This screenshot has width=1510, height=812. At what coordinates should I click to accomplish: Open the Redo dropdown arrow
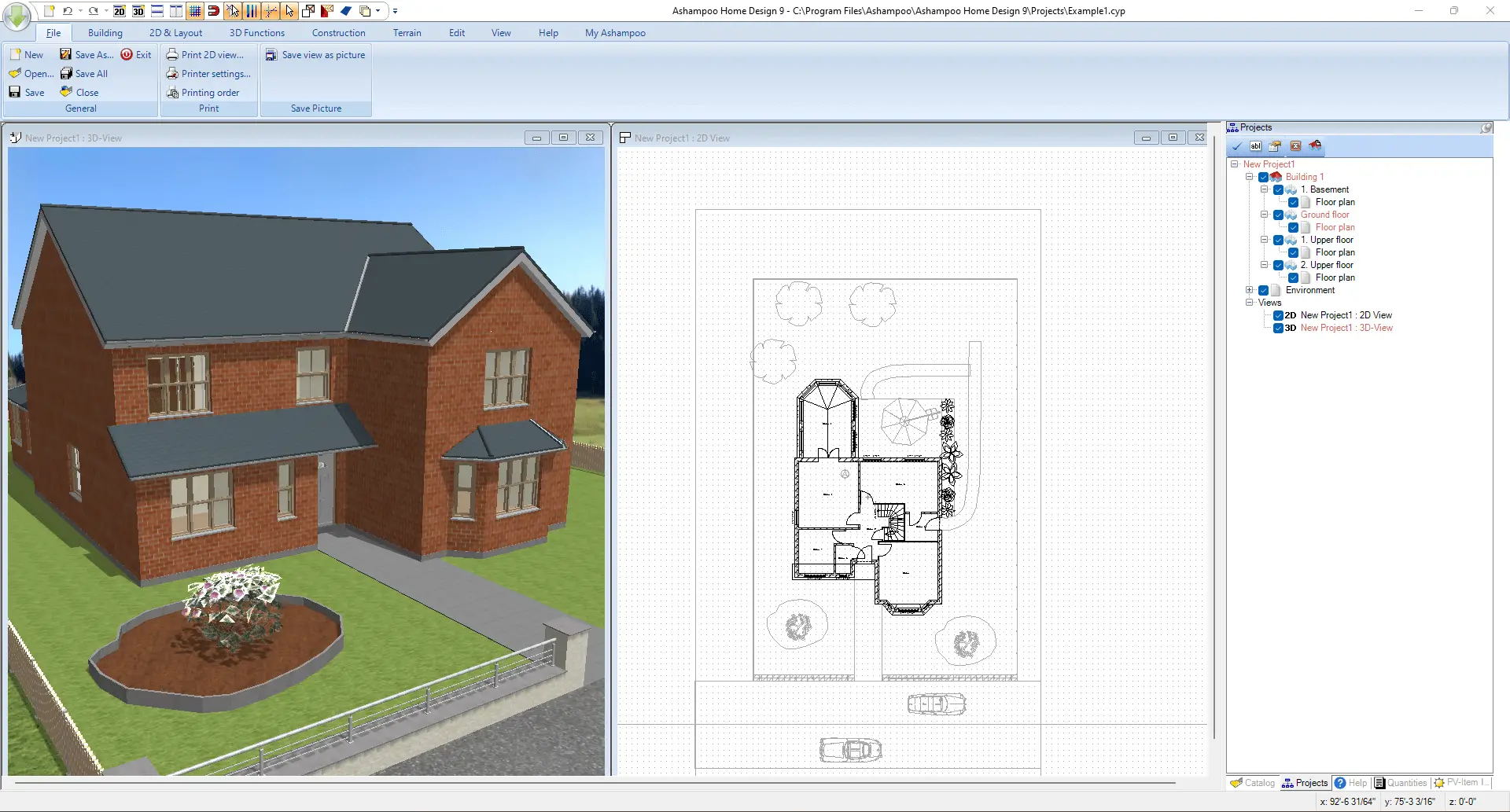tap(105, 12)
